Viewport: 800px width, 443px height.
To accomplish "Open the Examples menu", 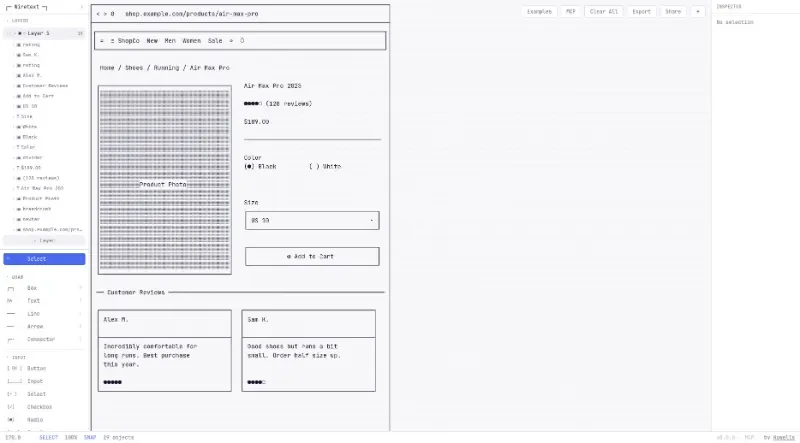I will pyautogui.click(x=539, y=12).
